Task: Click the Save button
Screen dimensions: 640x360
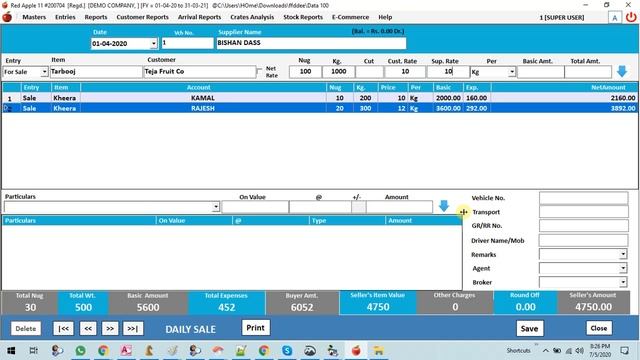Action: click(529, 329)
